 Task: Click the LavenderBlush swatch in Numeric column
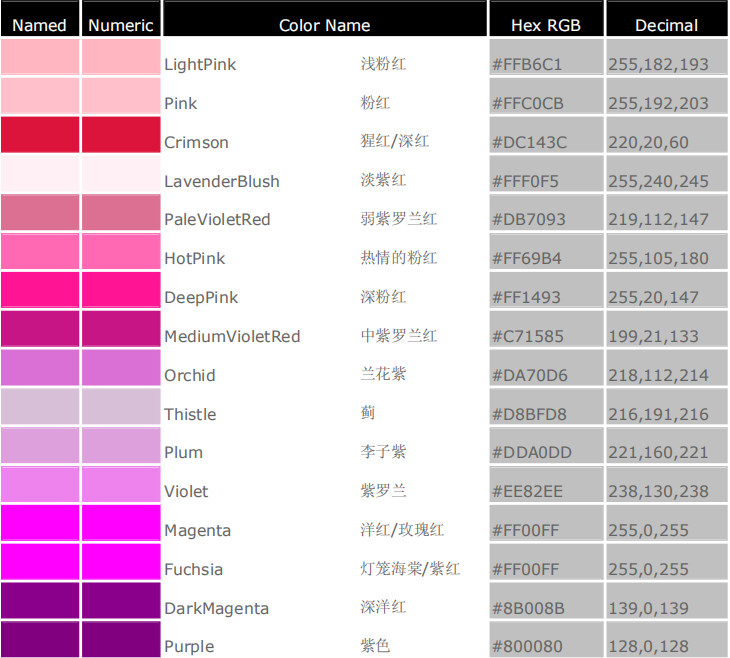coord(121,174)
